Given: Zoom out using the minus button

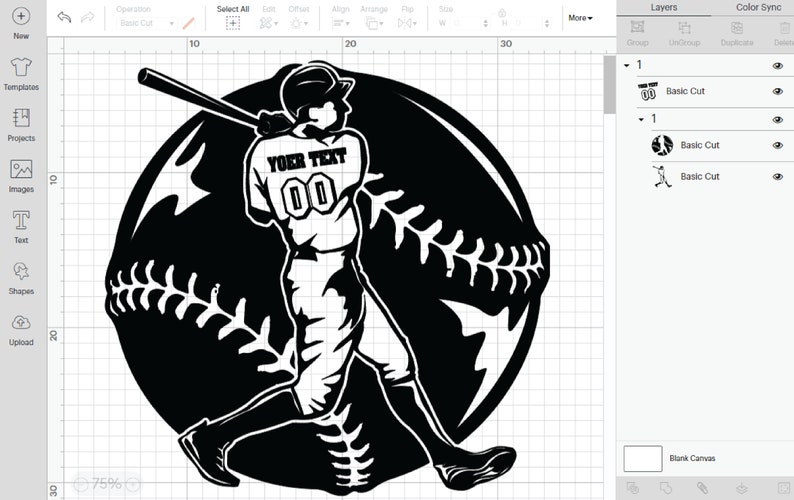Looking at the screenshot, I should click(x=81, y=484).
